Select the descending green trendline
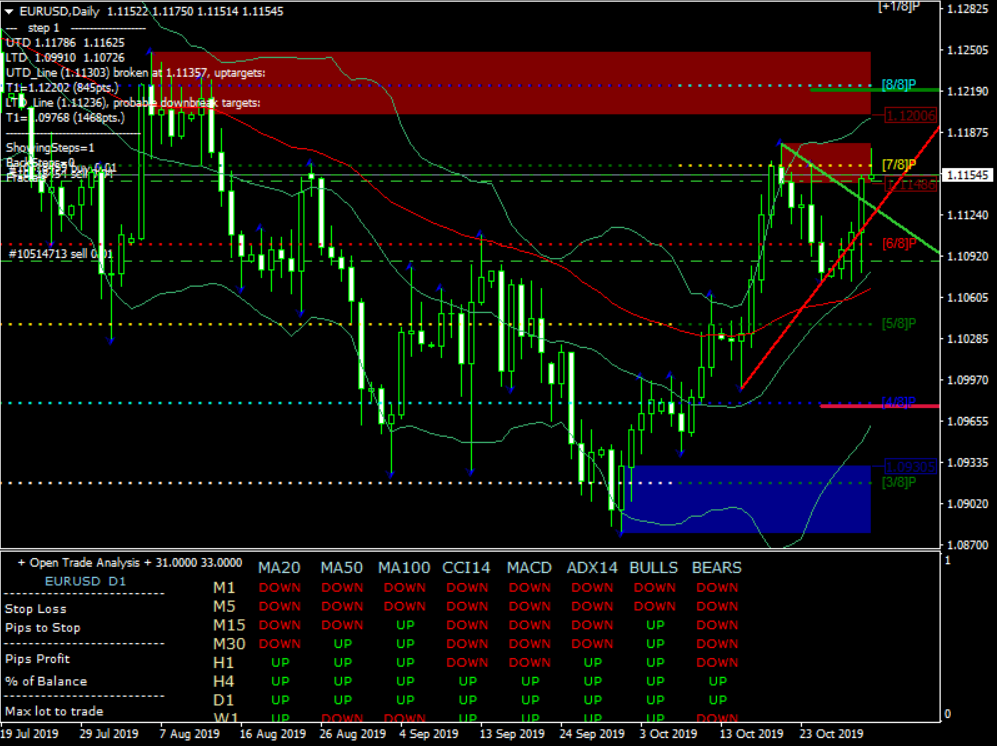999x746 pixels. (860, 199)
